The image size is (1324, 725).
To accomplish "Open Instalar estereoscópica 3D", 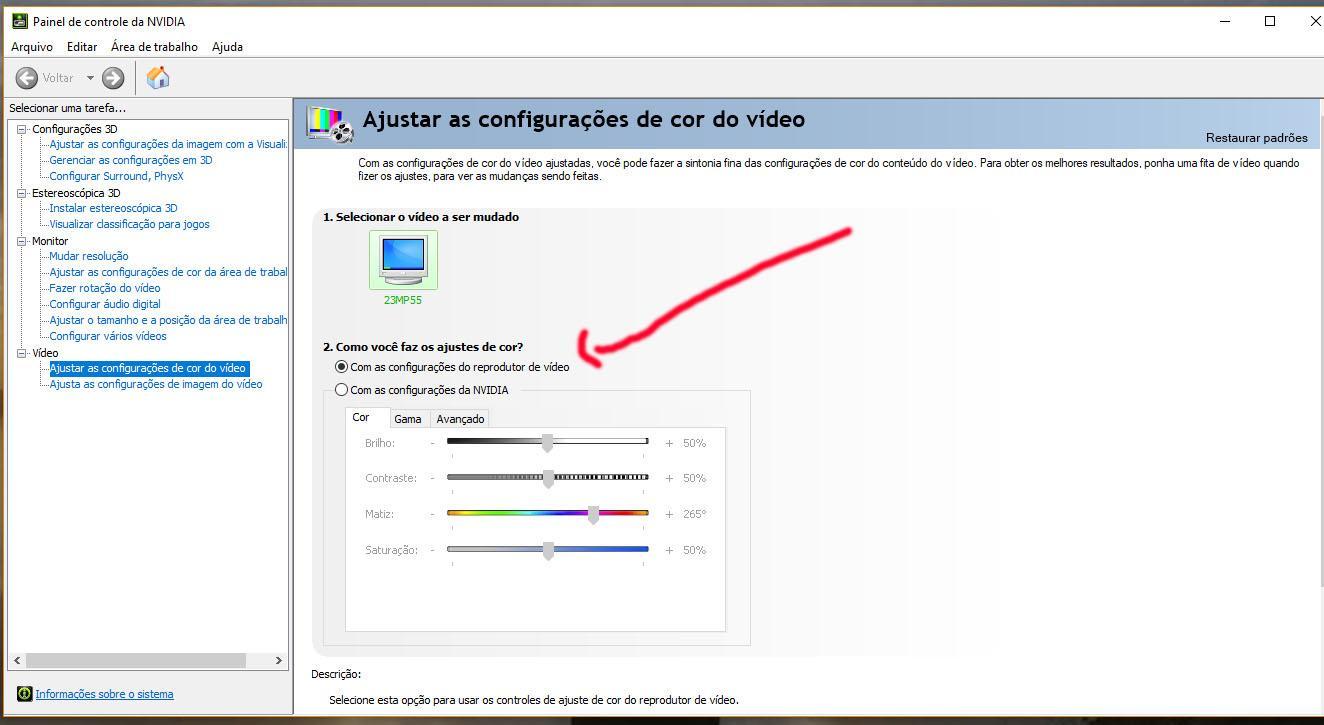I will click(113, 208).
